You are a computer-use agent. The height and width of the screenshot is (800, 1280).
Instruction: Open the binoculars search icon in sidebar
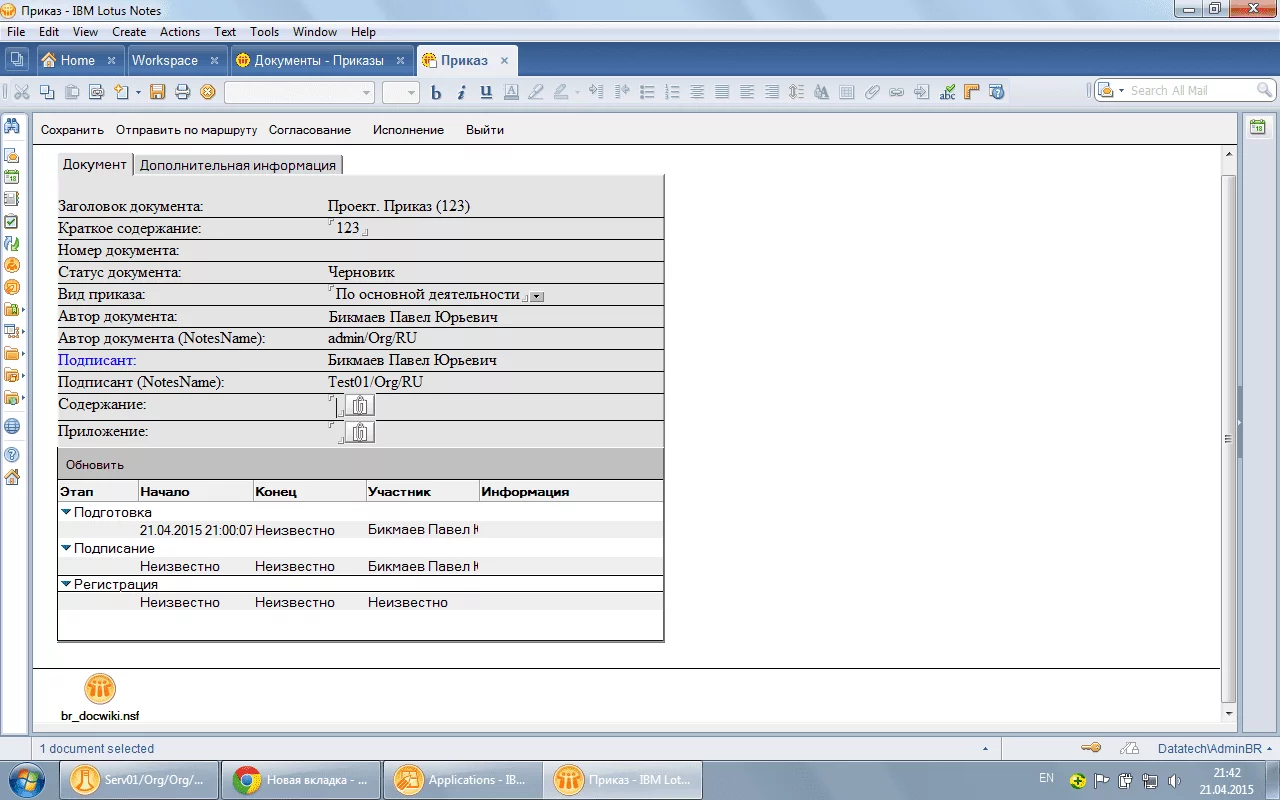(x=12, y=126)
